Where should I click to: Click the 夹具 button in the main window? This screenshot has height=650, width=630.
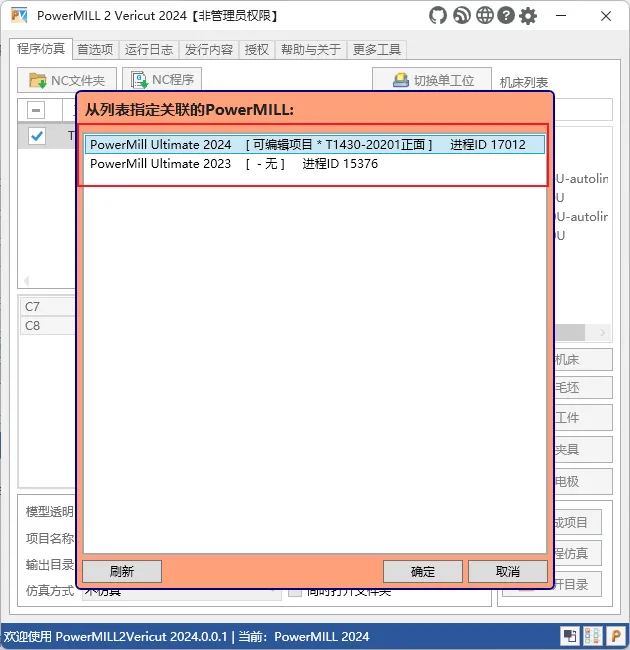click(x=583, y=449)
